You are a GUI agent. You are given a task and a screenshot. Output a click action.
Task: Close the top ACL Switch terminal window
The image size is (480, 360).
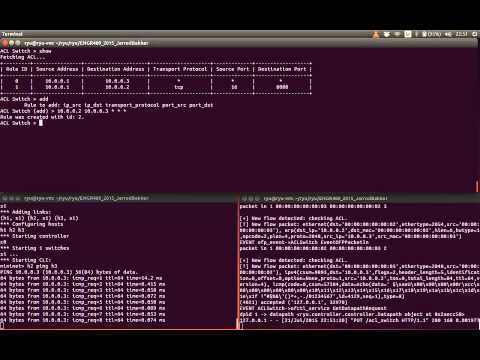click(5, 43)
